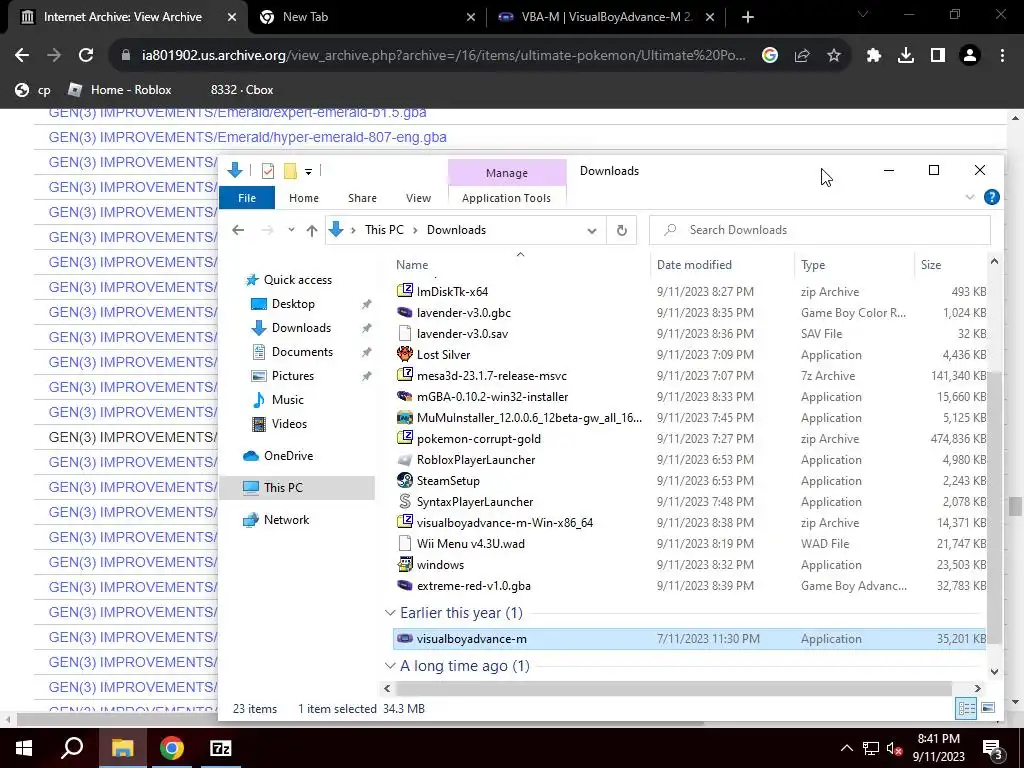
Task: Open Windows Search from the taskbar
Action: click(72, 748)
